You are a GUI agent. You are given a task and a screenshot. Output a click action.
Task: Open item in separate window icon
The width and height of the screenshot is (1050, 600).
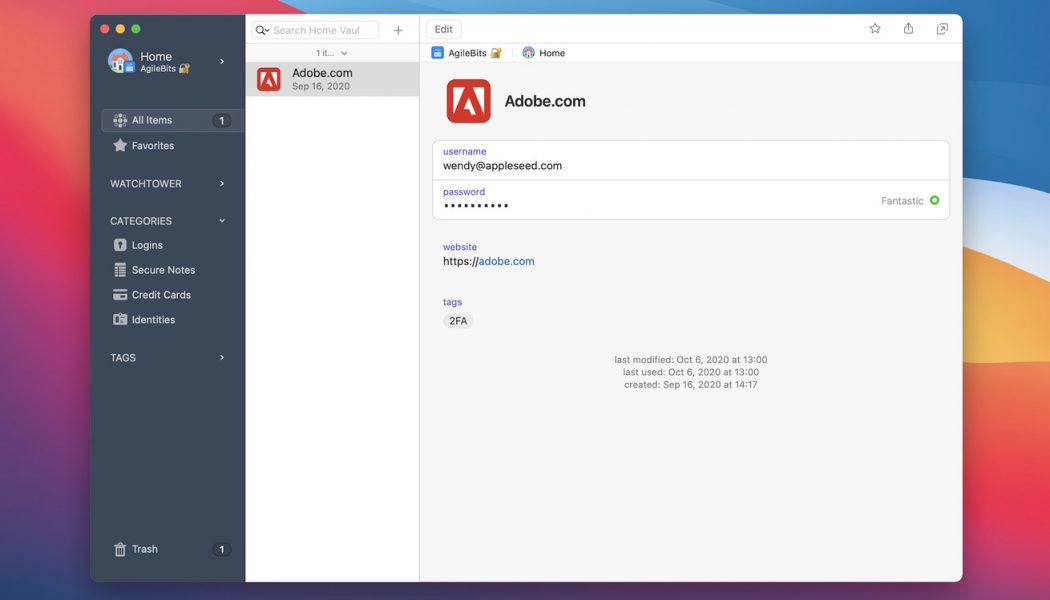point(942,29)
